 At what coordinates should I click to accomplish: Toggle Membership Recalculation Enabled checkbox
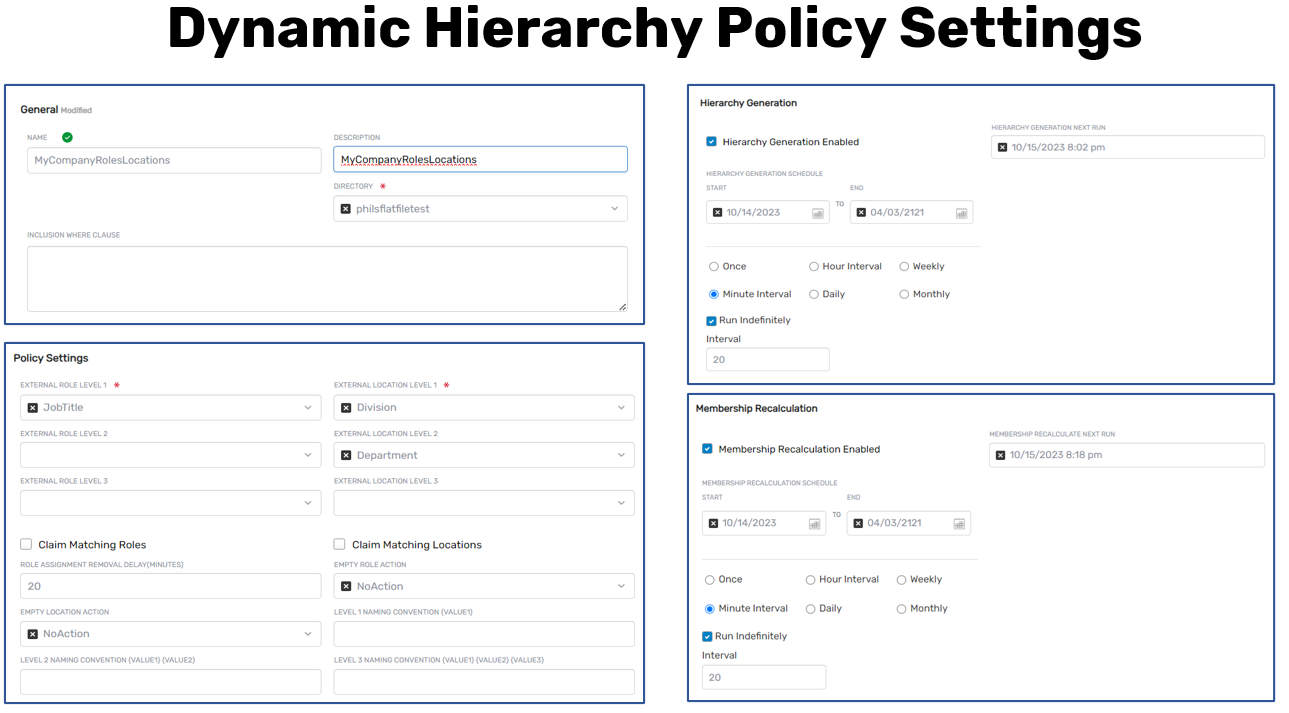[x=708, y=449]
